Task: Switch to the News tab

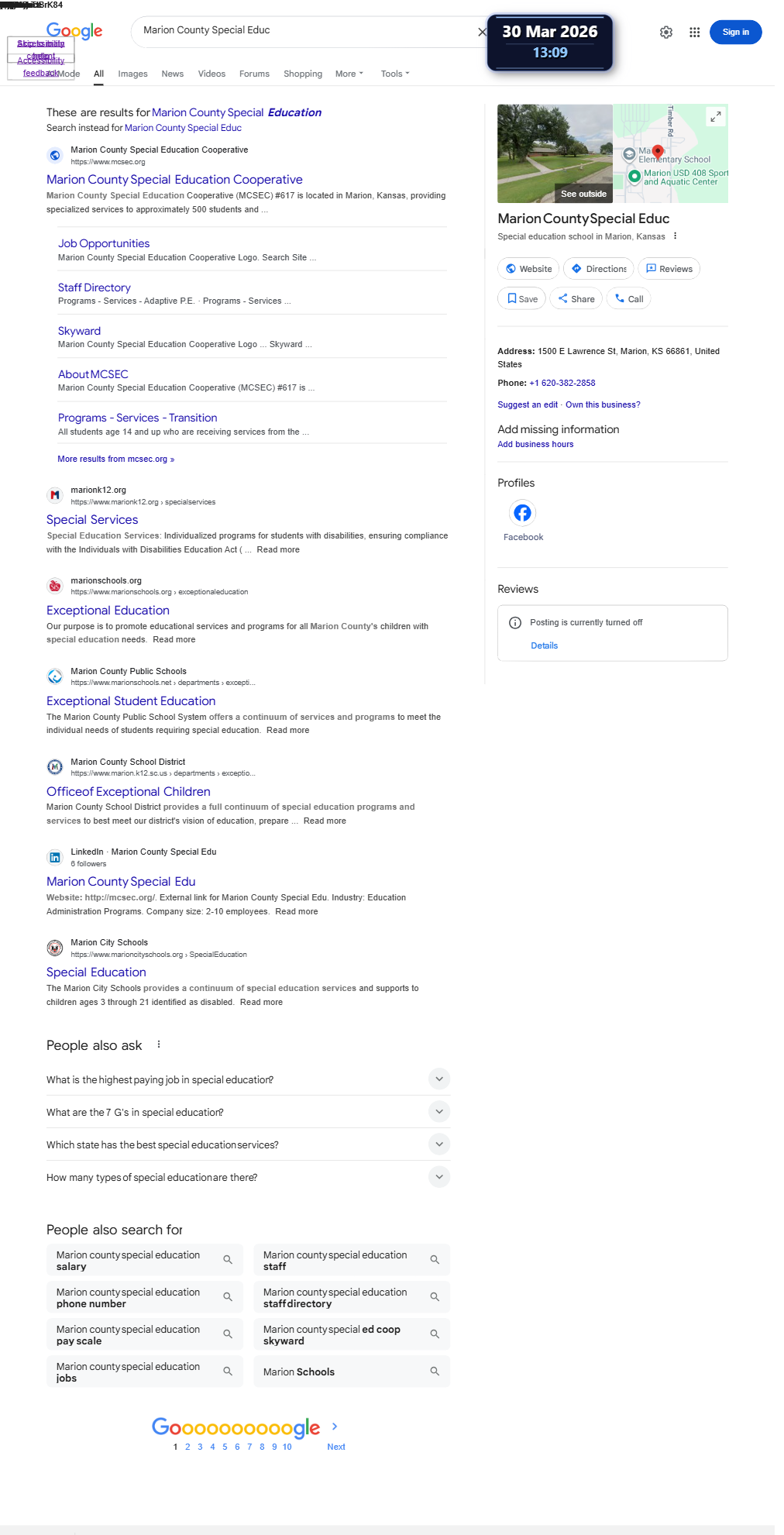Action: (172, 74)
